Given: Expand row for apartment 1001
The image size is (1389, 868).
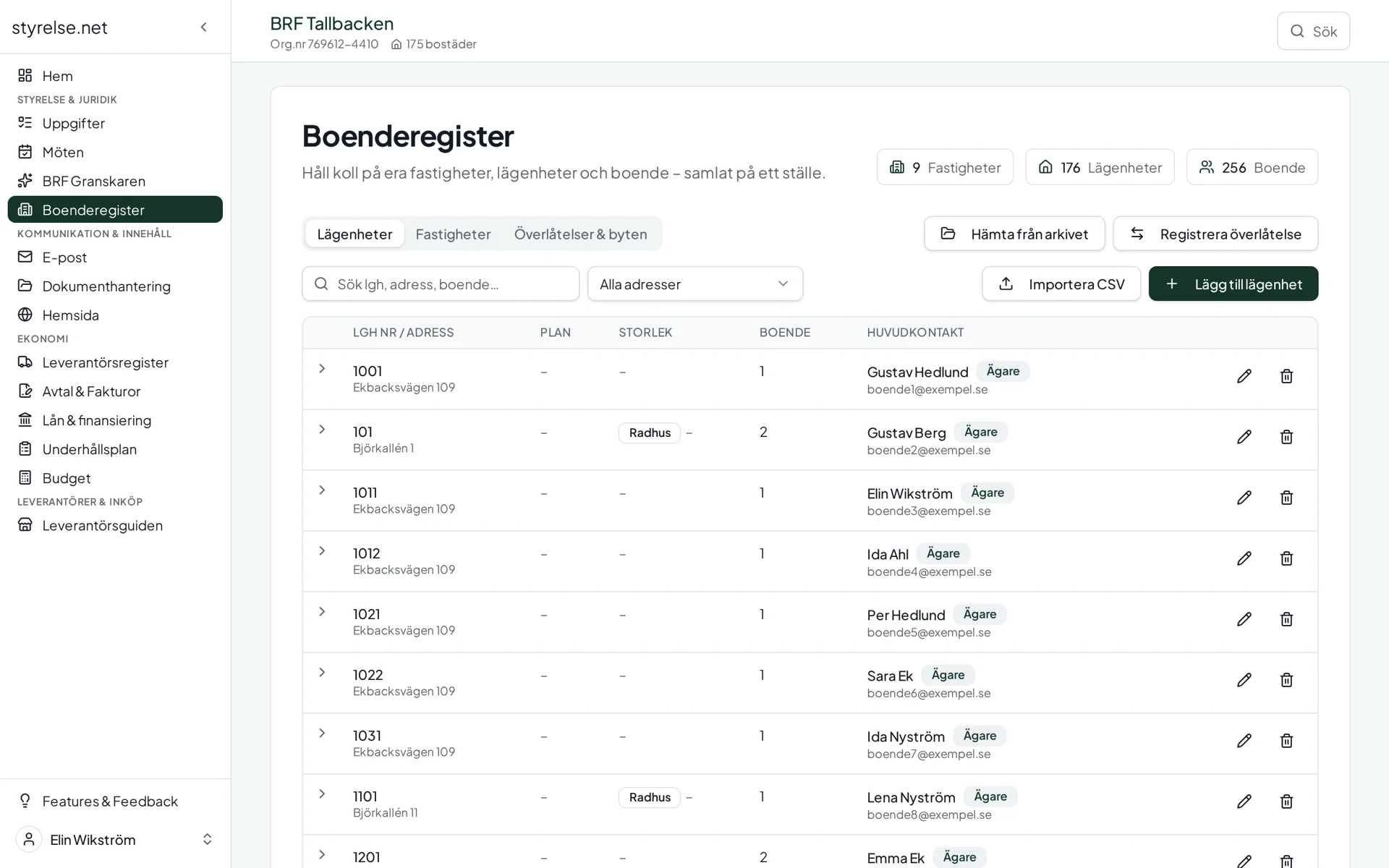Looking at the screenshot, I should point(322,369).
